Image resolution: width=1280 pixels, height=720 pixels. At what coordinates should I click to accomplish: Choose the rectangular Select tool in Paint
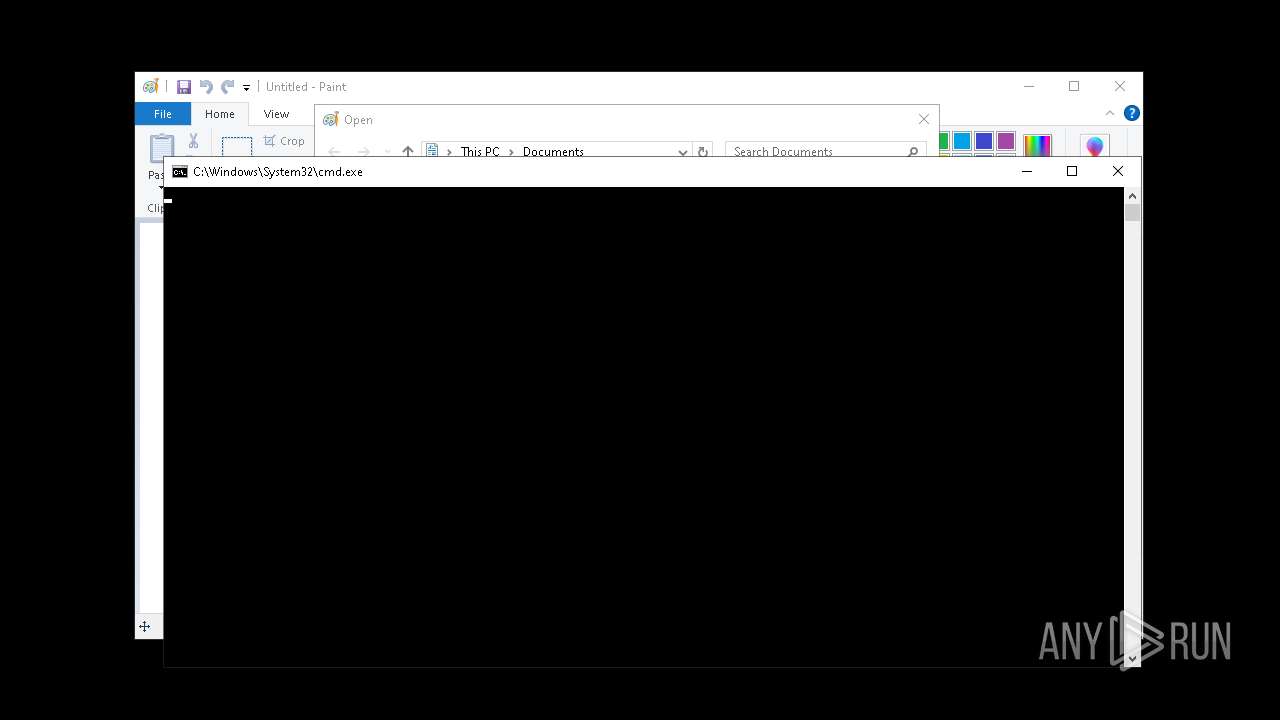[x=237, y=147]
